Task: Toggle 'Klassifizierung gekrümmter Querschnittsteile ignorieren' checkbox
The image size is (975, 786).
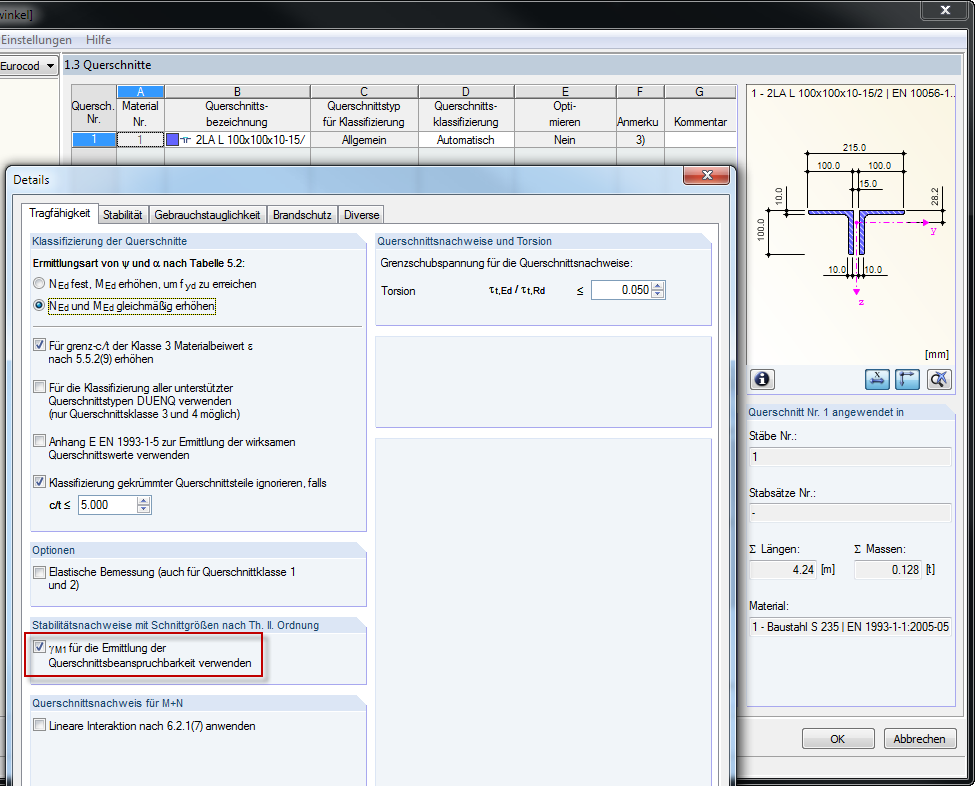Action: [x=40, y=482]
